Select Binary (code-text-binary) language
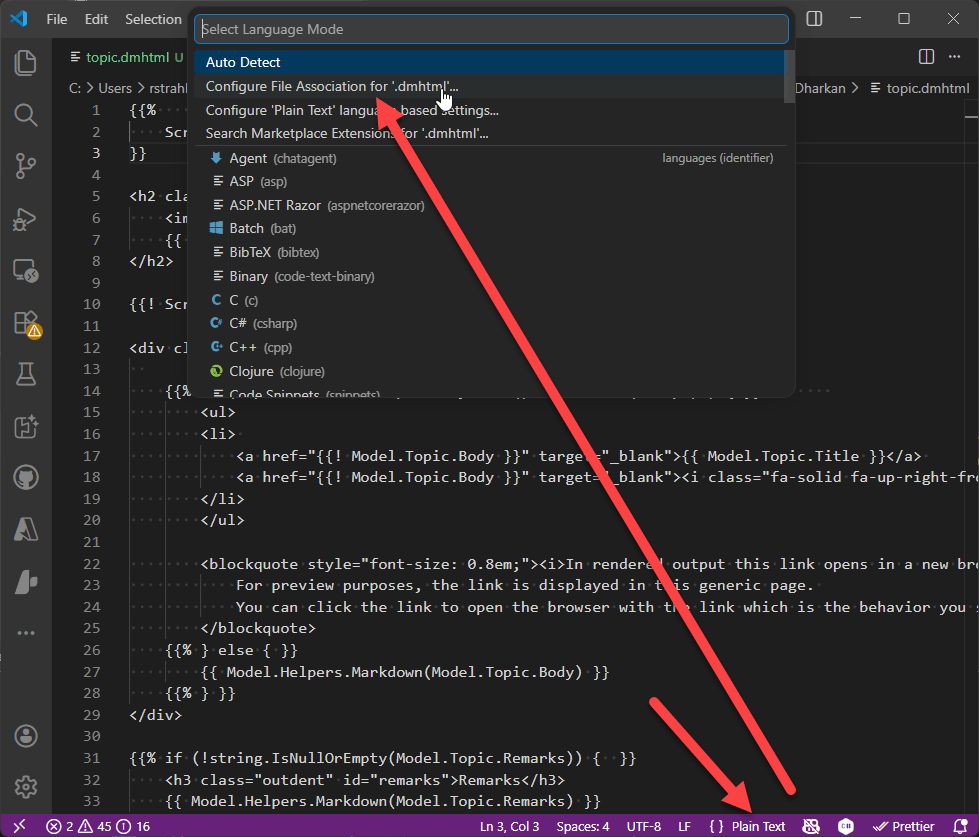Viewport: 979px width, 837px height. point(490,277)
